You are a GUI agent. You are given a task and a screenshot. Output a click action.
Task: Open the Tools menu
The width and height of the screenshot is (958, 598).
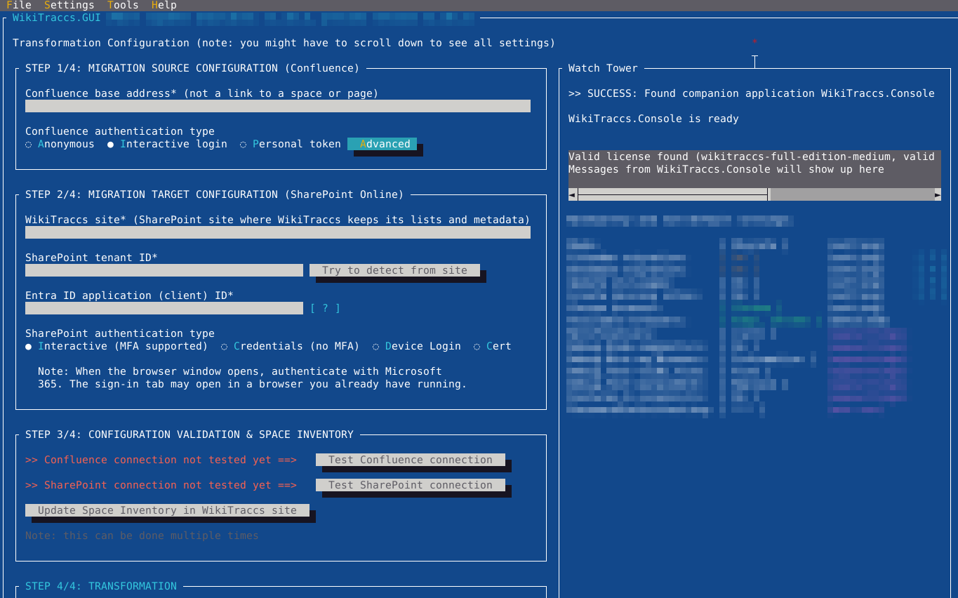[123, 5]
